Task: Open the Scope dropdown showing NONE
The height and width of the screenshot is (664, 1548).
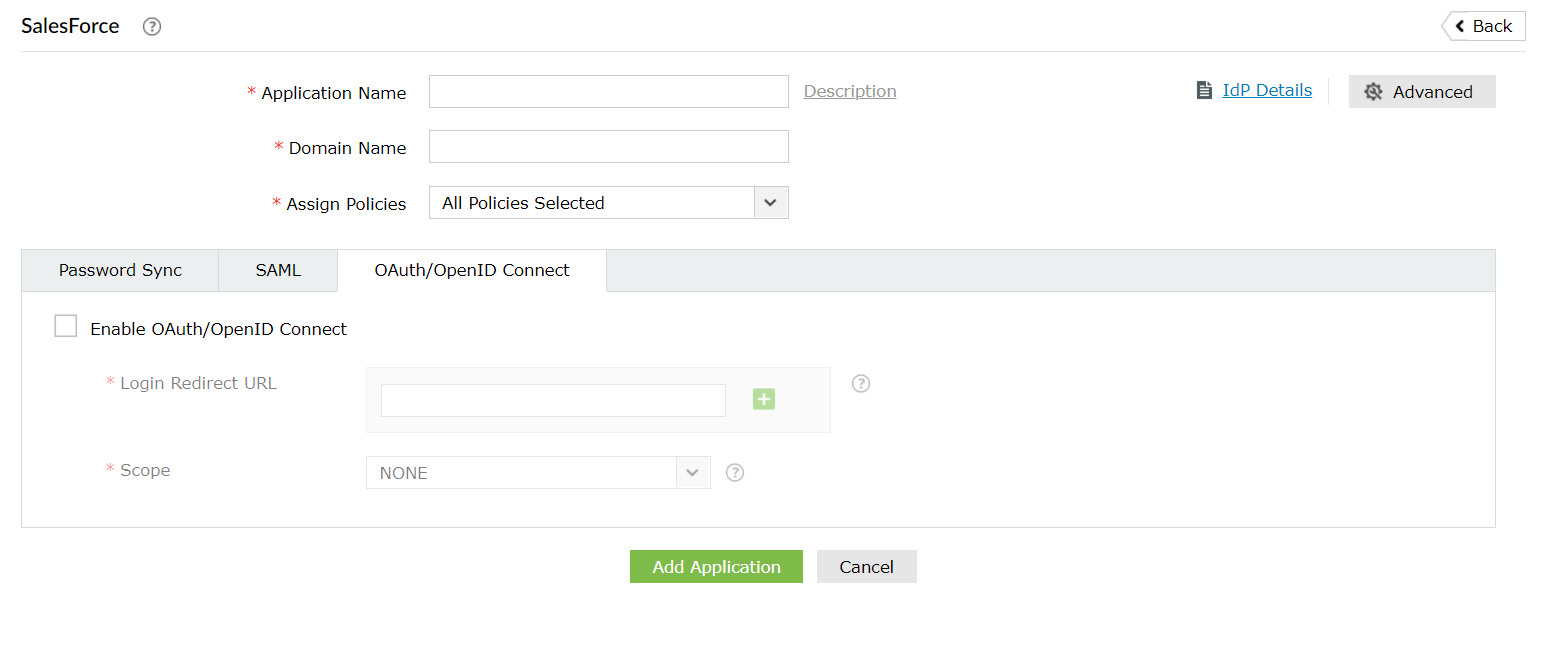Action: click(538, 473)
